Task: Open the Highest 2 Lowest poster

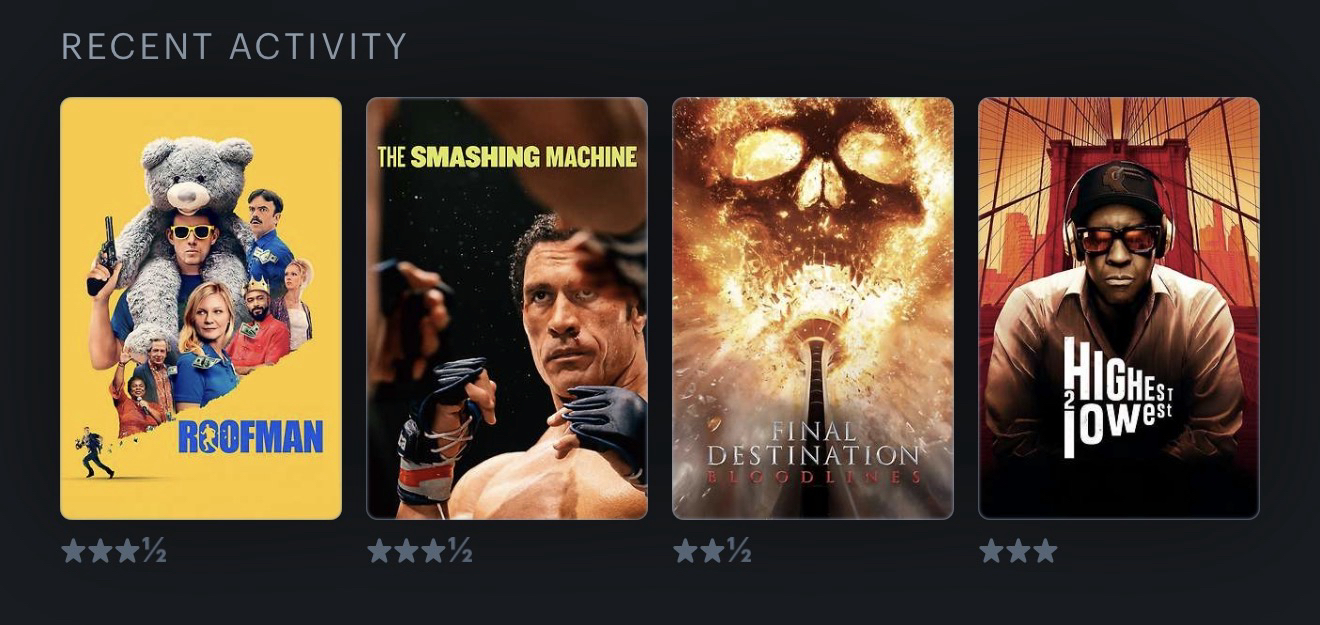Action: pos(1119,308)
